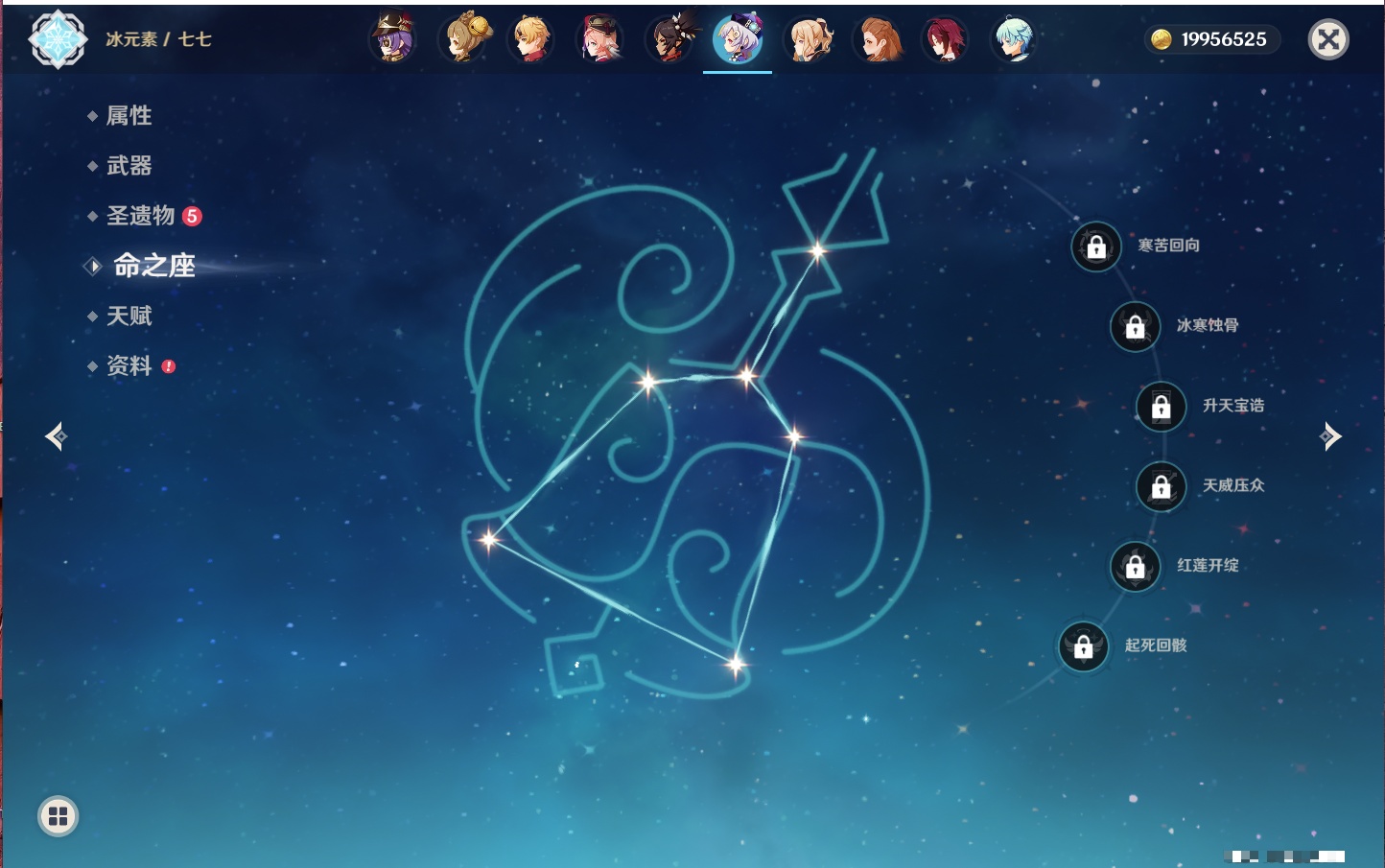This screenshot has width=1385, height=868.
Task: Click the 冰元素 / 七七 title text
Action: click(x=158, y=39)
